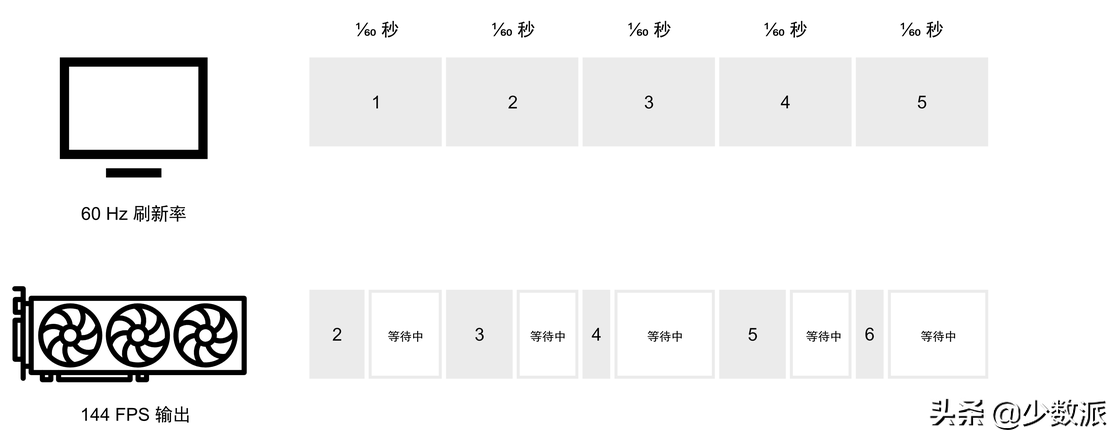The height and width of the screenshot is (441, 1120).
Task: Click GPU output frame block 6
Action: 869,335
